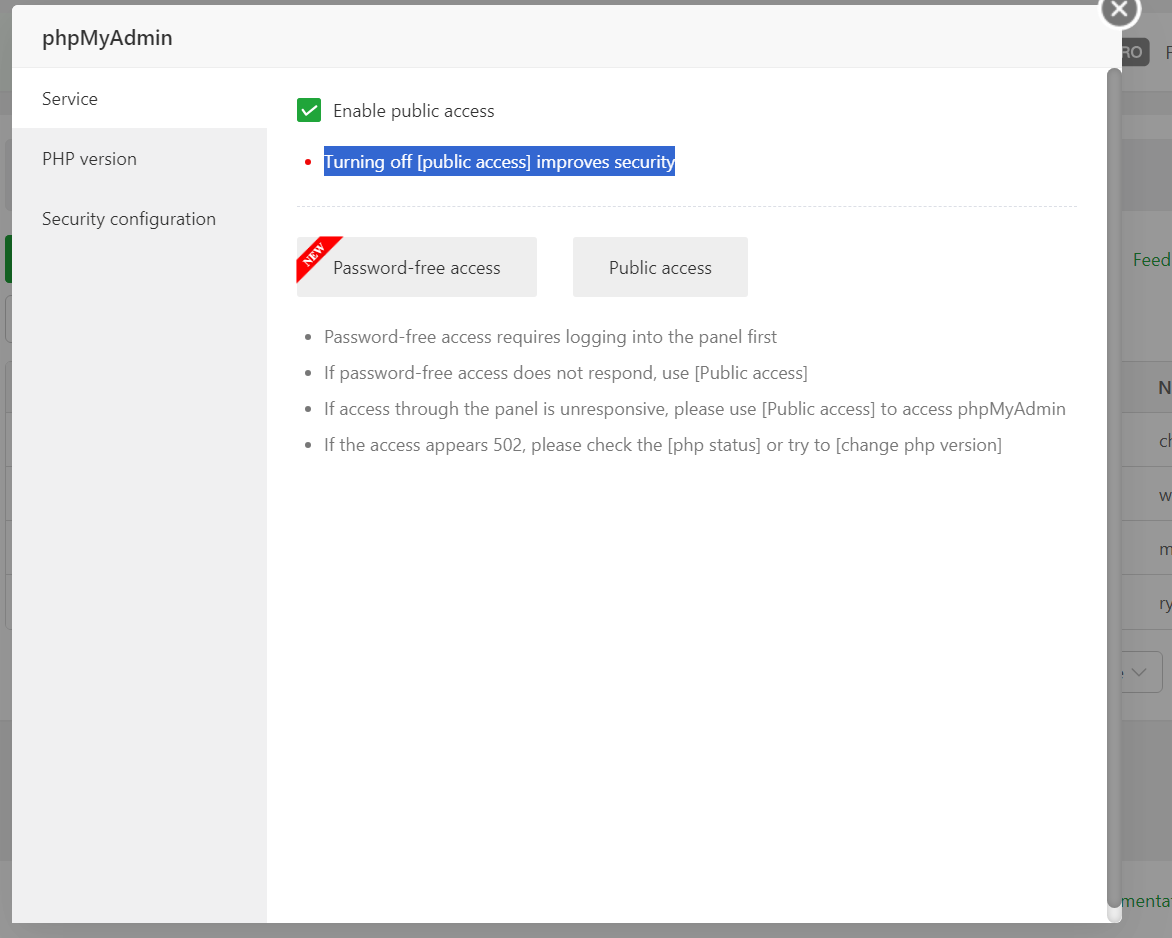Click the highlighted "Turning off [public access]" warning text
The width and height of the screenshot is (1172, 938).
[499, 162]
